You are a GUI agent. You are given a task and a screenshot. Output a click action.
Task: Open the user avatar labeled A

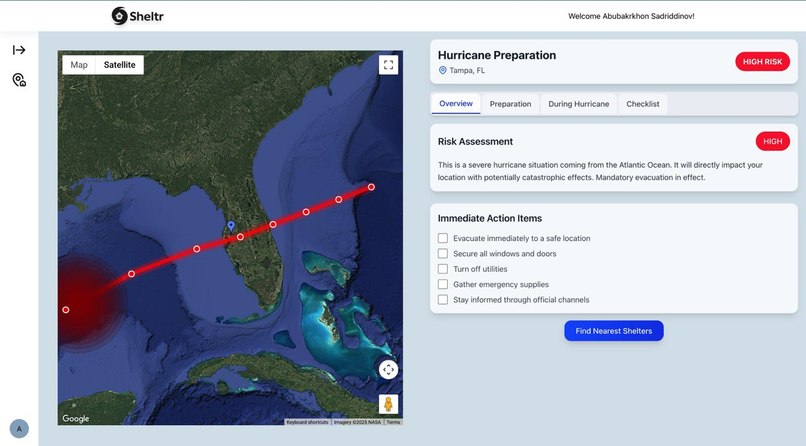coord(19,429)
